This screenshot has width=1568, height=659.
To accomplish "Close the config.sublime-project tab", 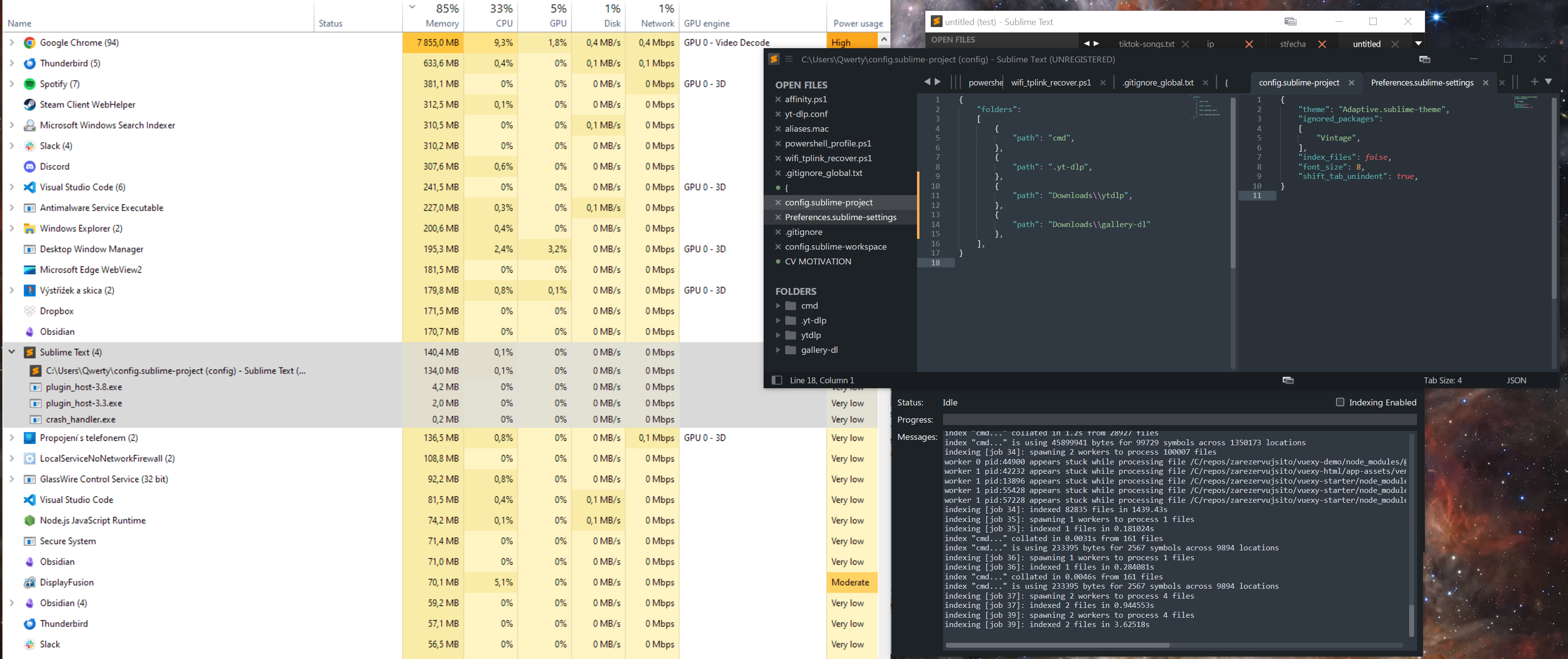I will pyautogui.click(x=1351, y=83).
